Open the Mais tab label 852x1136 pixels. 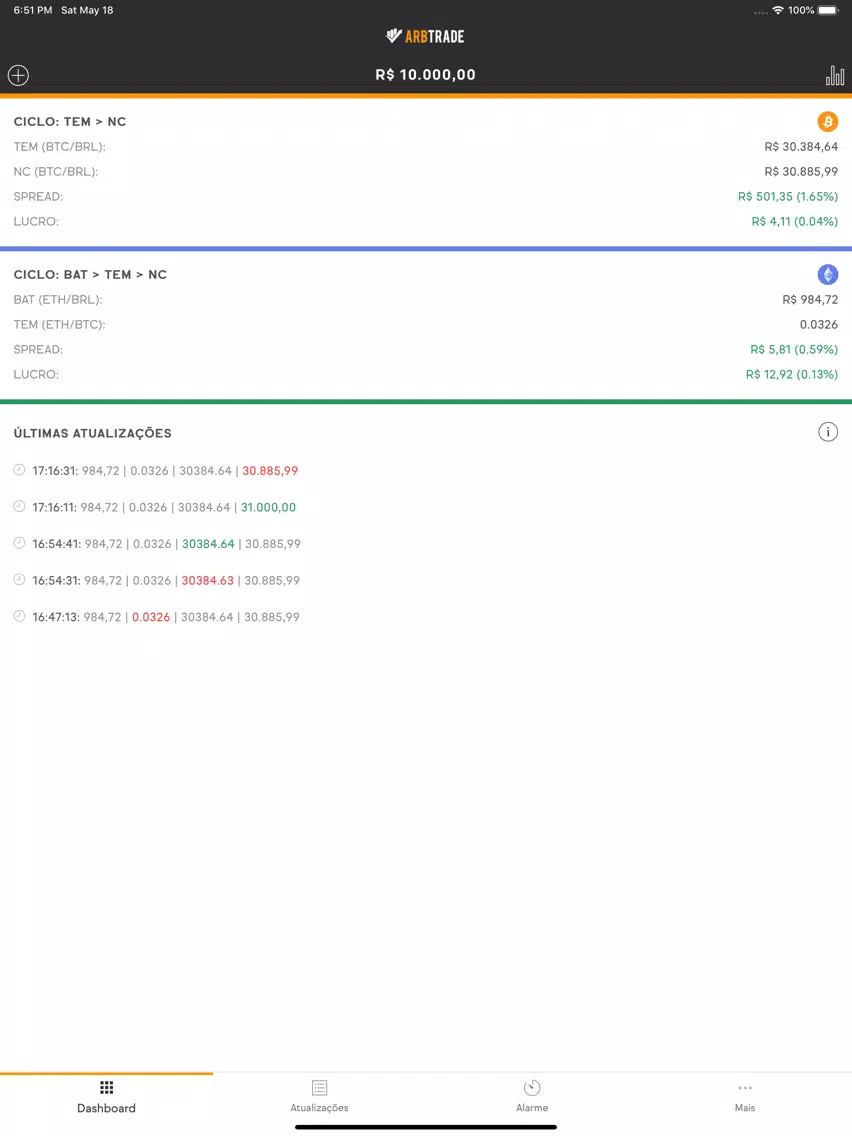click(x=745, y=1108)
